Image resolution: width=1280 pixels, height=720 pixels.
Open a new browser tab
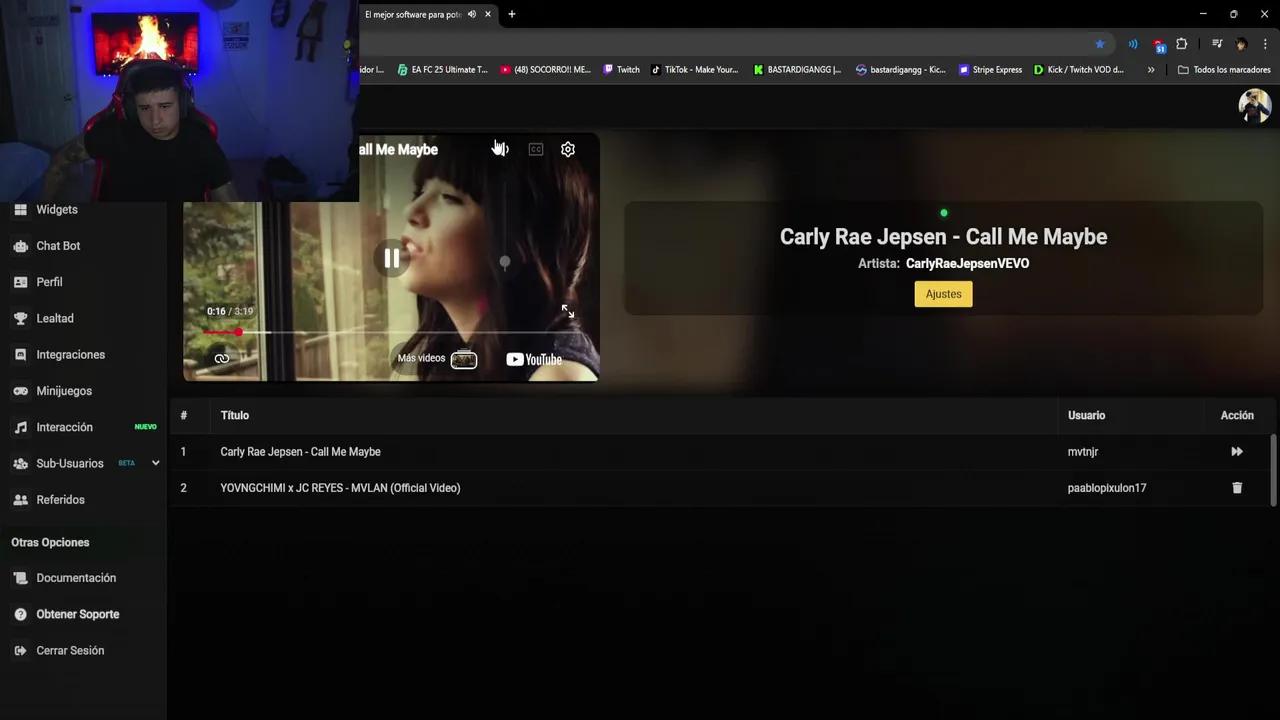click(512, 14)
